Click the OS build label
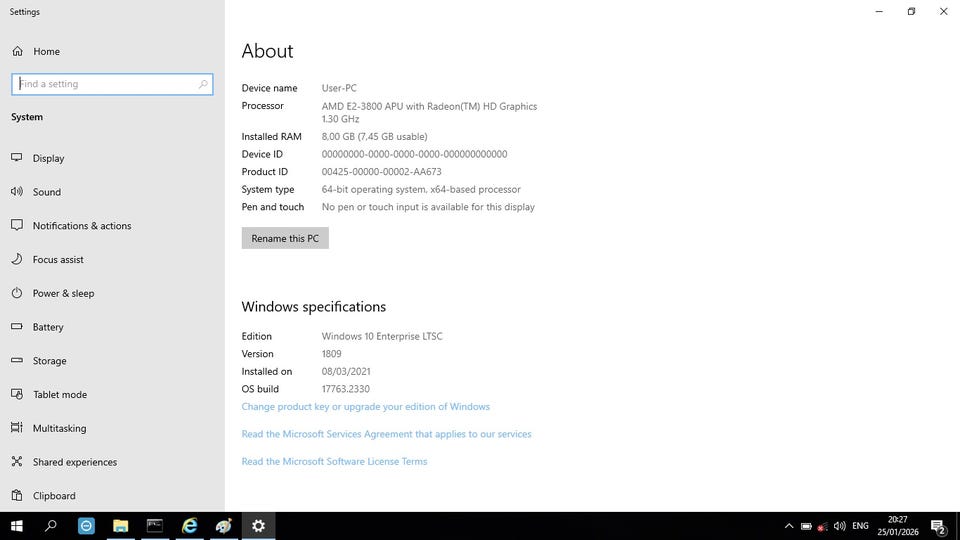Screen dimensions: 960x540 tap(260, 389)
